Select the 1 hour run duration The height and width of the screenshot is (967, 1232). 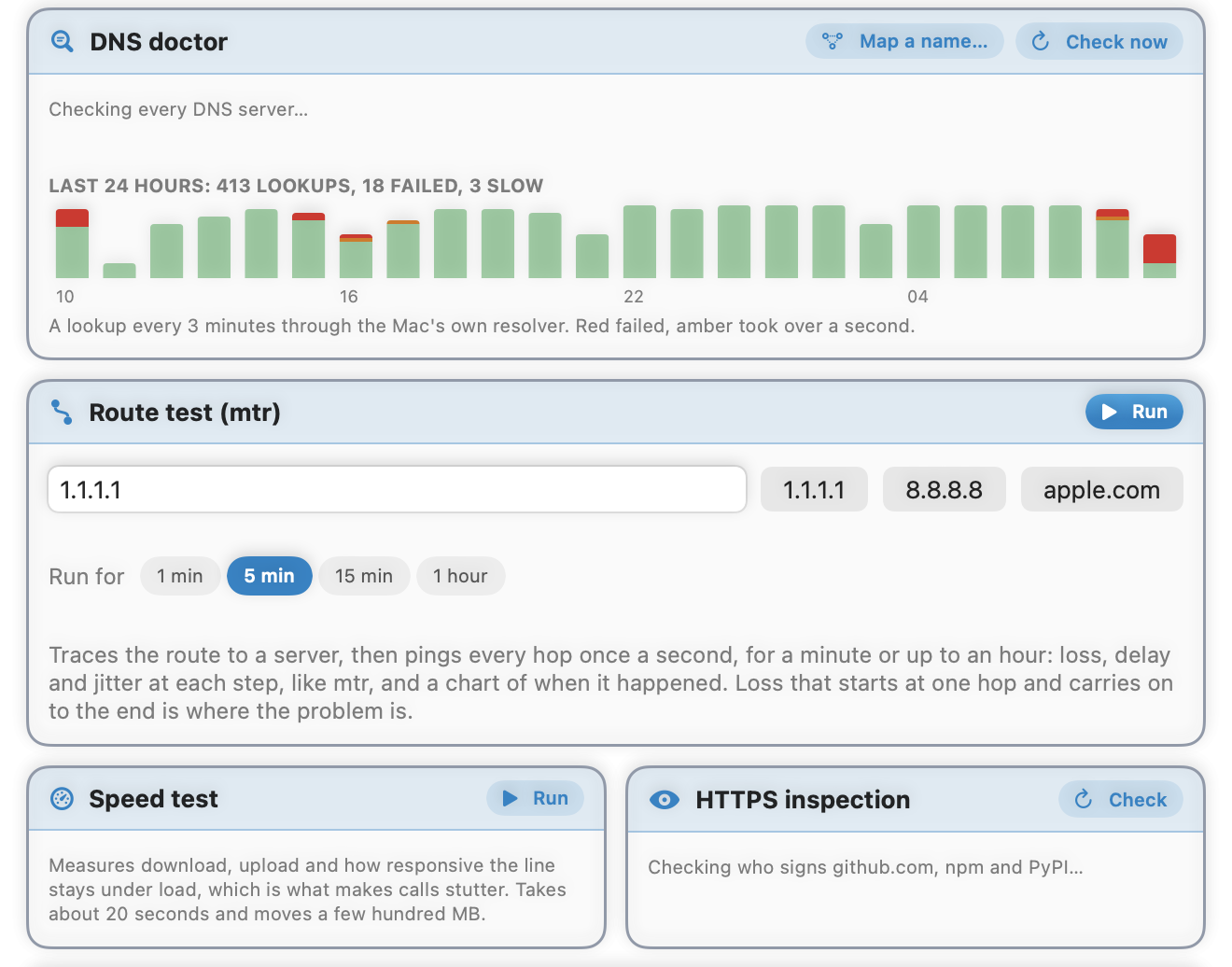point(460,576)
